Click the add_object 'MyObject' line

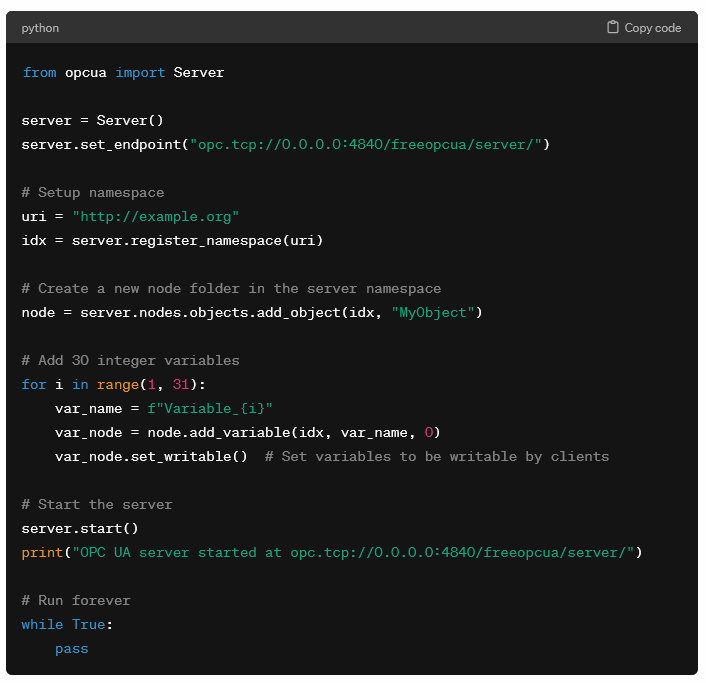[x=252, y=312]
